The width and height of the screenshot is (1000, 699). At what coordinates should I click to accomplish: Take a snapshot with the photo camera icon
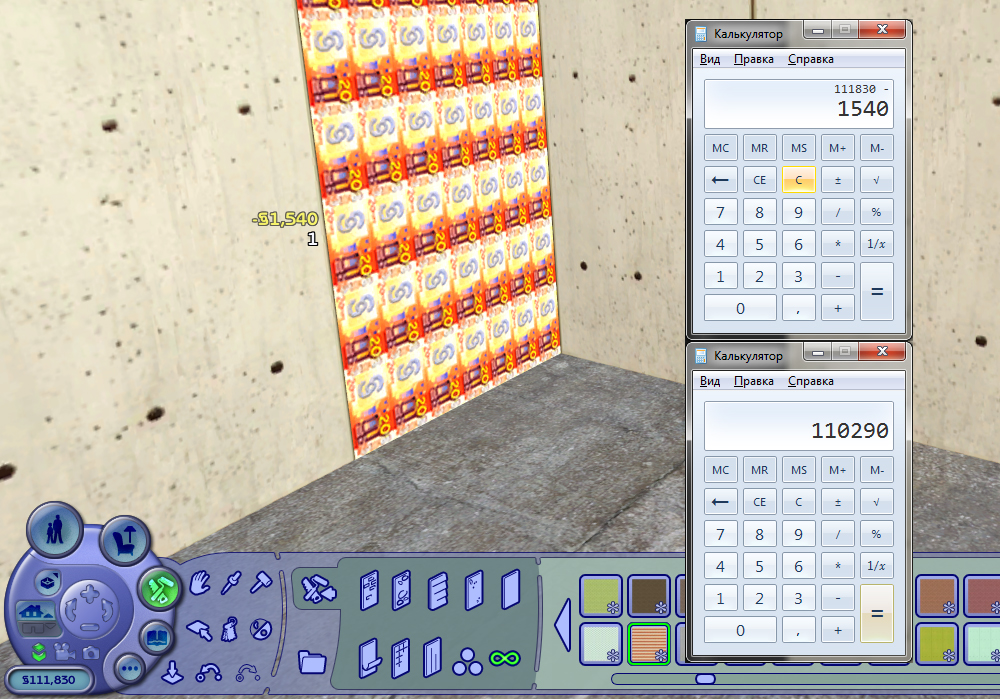[x=91, y=652]
